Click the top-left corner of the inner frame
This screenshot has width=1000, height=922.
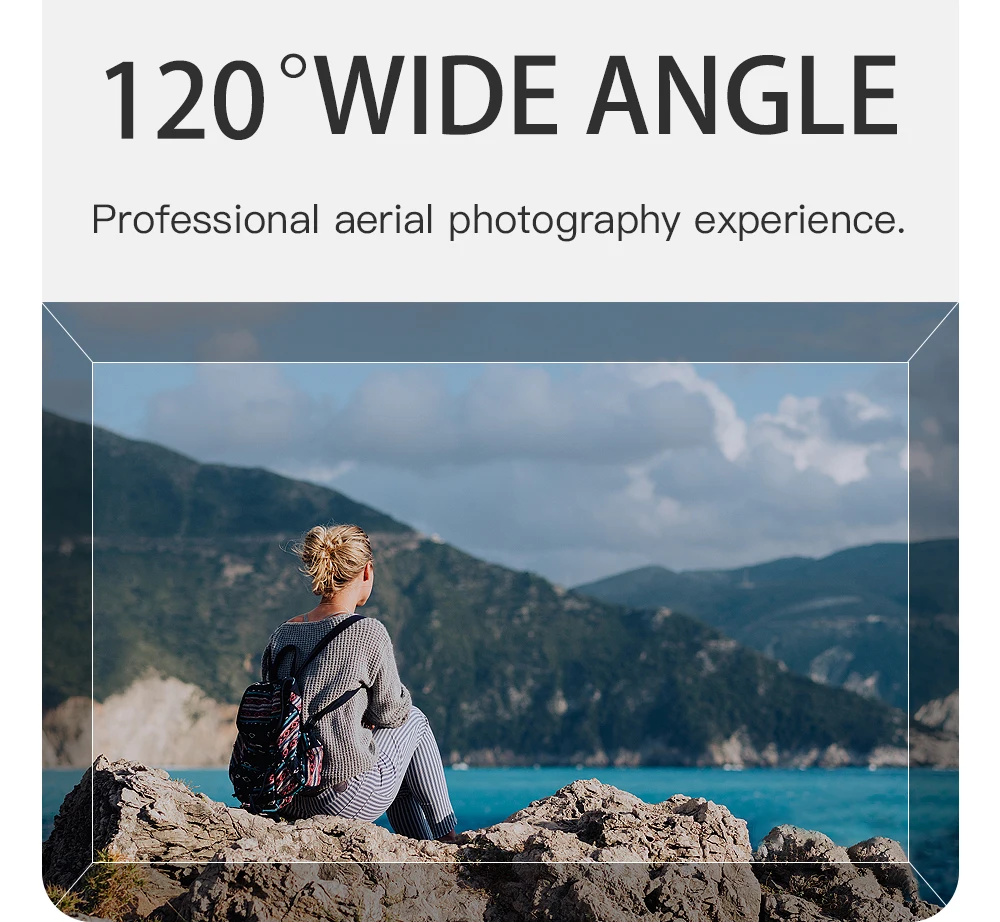click(x=92, y=362)
